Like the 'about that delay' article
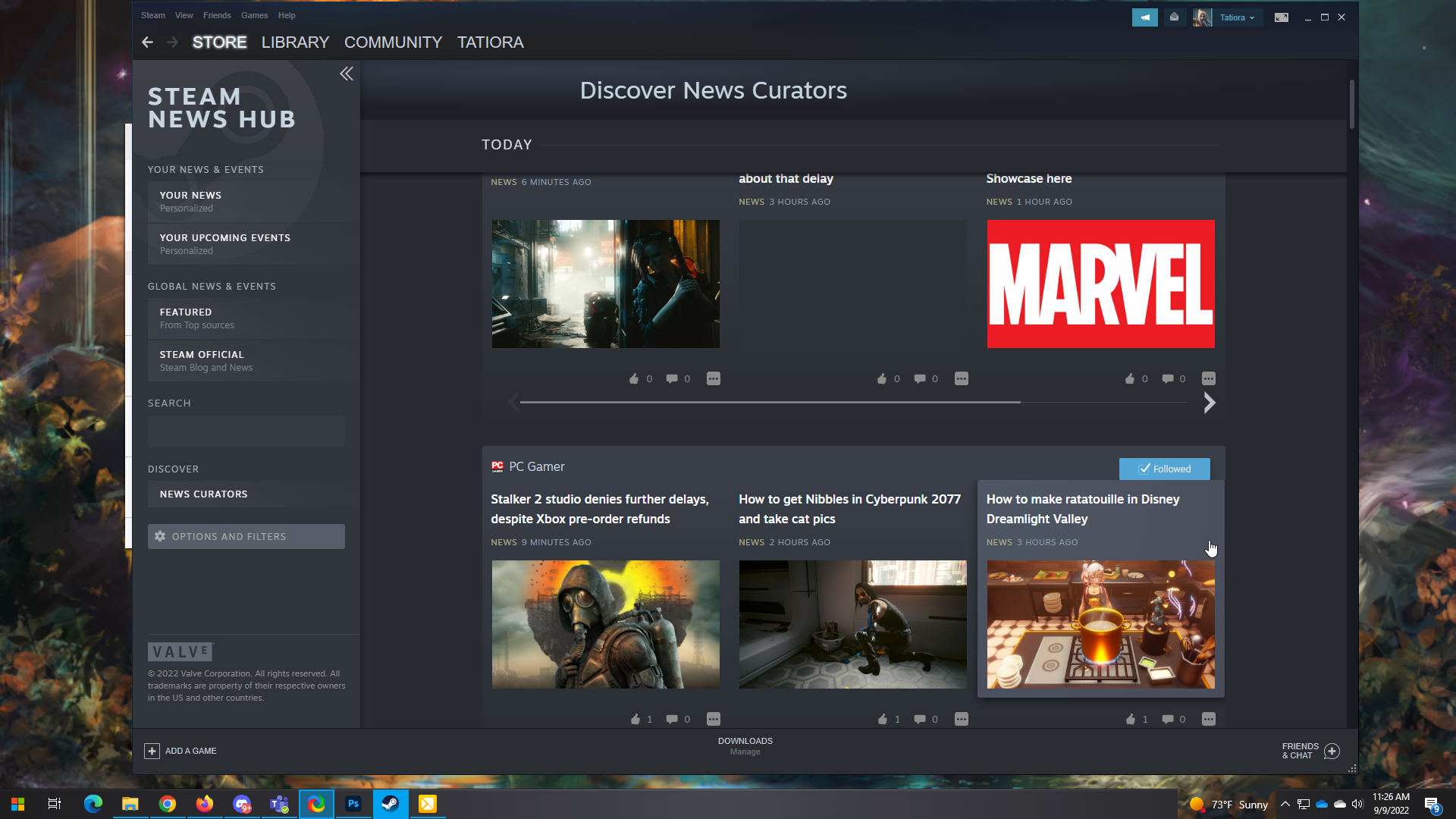The width and height of the screenshot is (1456, 819). pos(882,378)
